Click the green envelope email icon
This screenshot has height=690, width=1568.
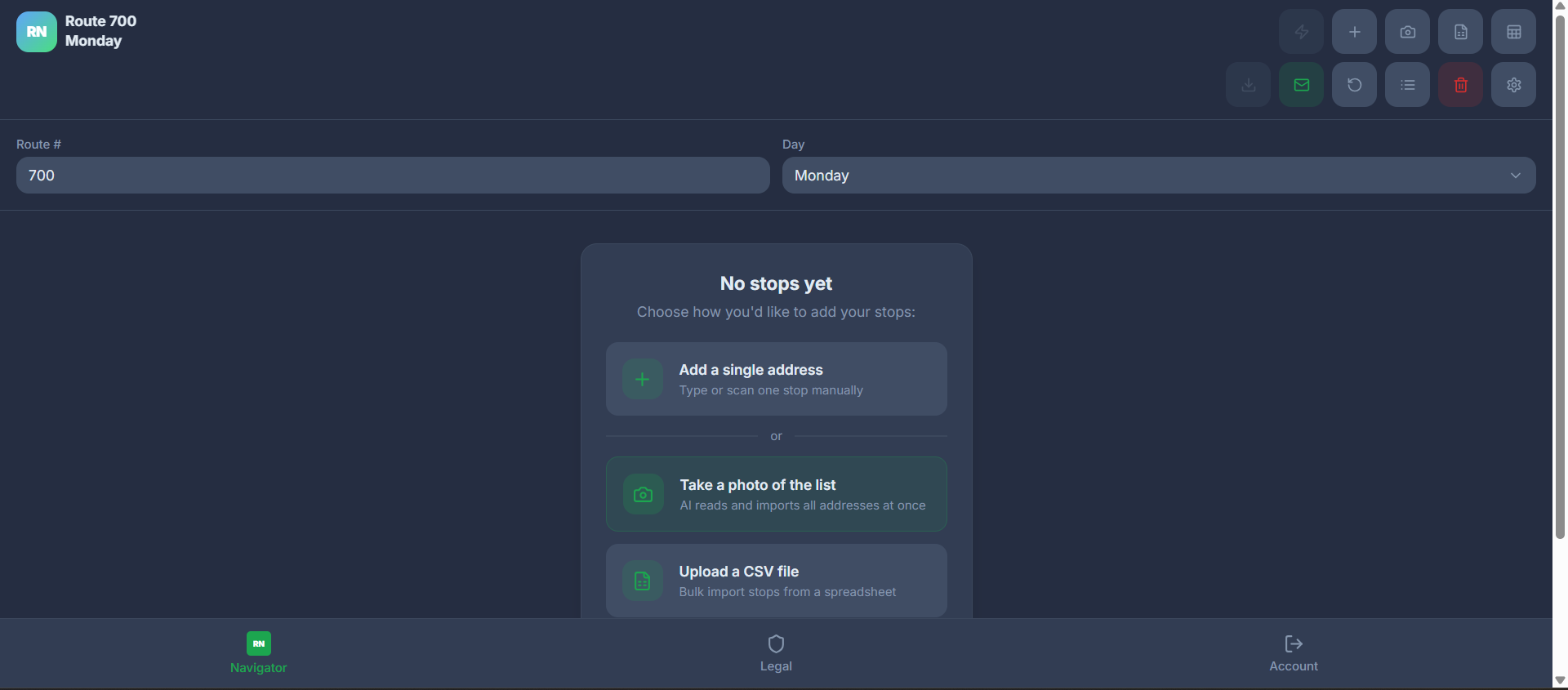coord(1301,85)
